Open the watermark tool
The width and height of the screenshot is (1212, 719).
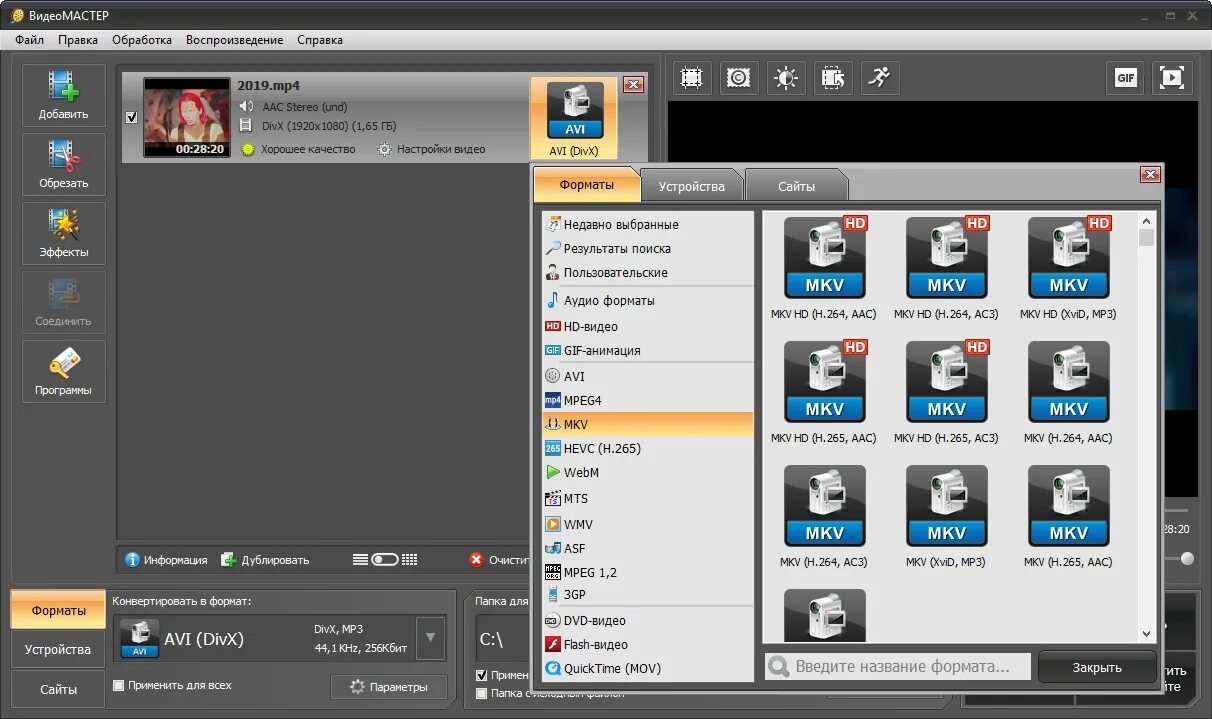click(x=739, y=78)
